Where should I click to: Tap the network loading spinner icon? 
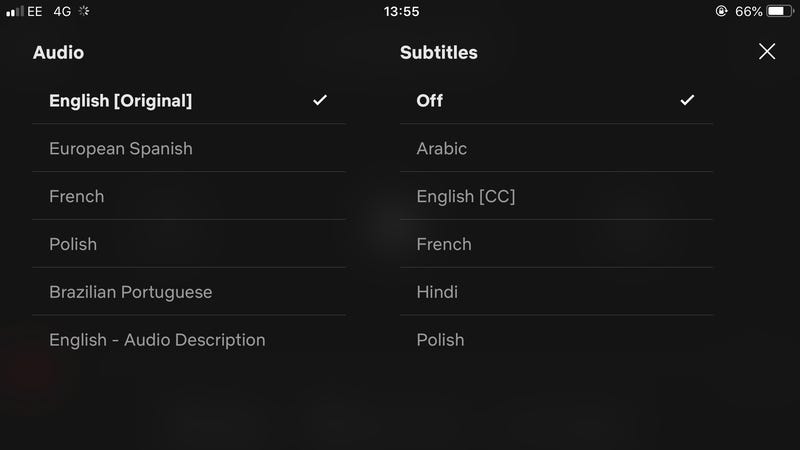[83, 12]
